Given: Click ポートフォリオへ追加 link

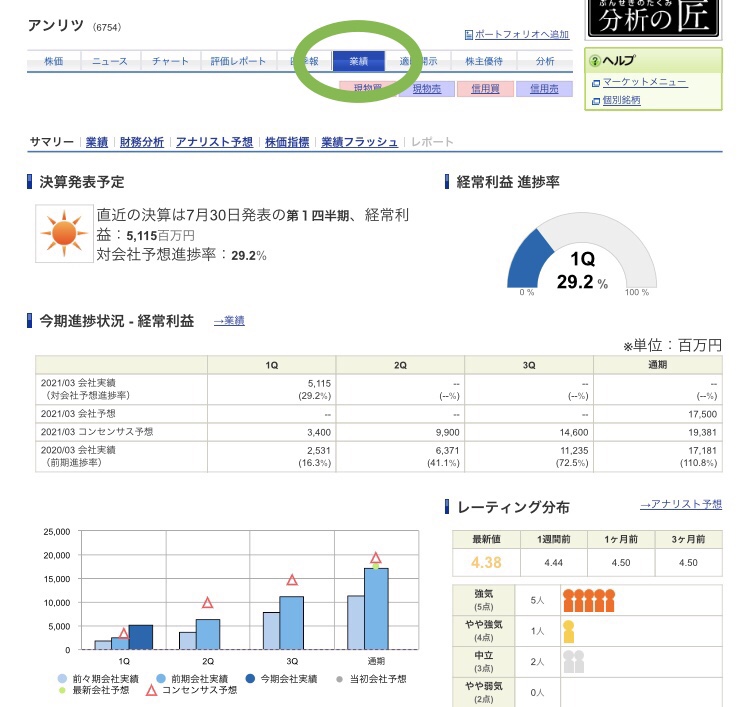Looking at the screenshot, I should 521,34.
